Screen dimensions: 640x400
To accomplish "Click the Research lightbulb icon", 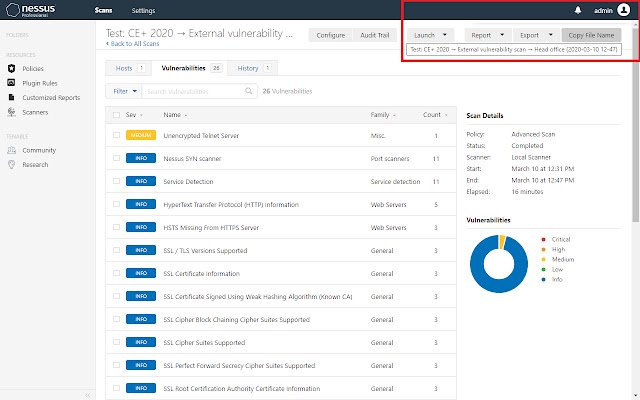I will tap(11, 164).
